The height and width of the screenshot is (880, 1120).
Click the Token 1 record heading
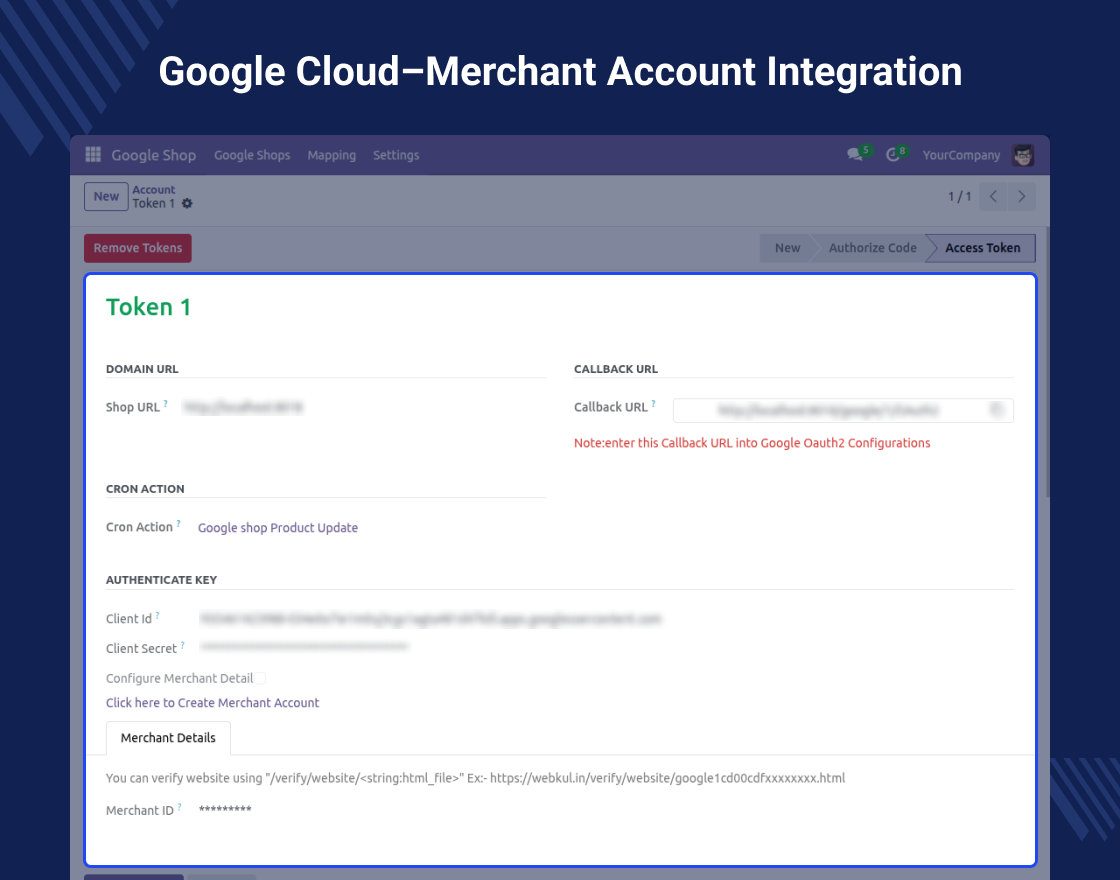(x=148, y=307)
